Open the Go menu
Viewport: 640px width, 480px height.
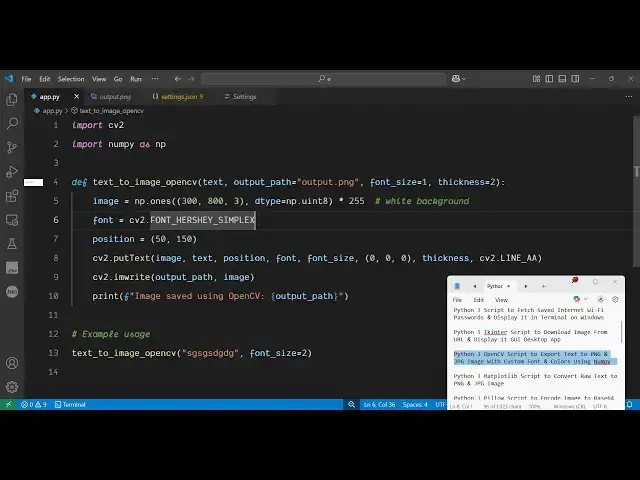click(118, 79)
